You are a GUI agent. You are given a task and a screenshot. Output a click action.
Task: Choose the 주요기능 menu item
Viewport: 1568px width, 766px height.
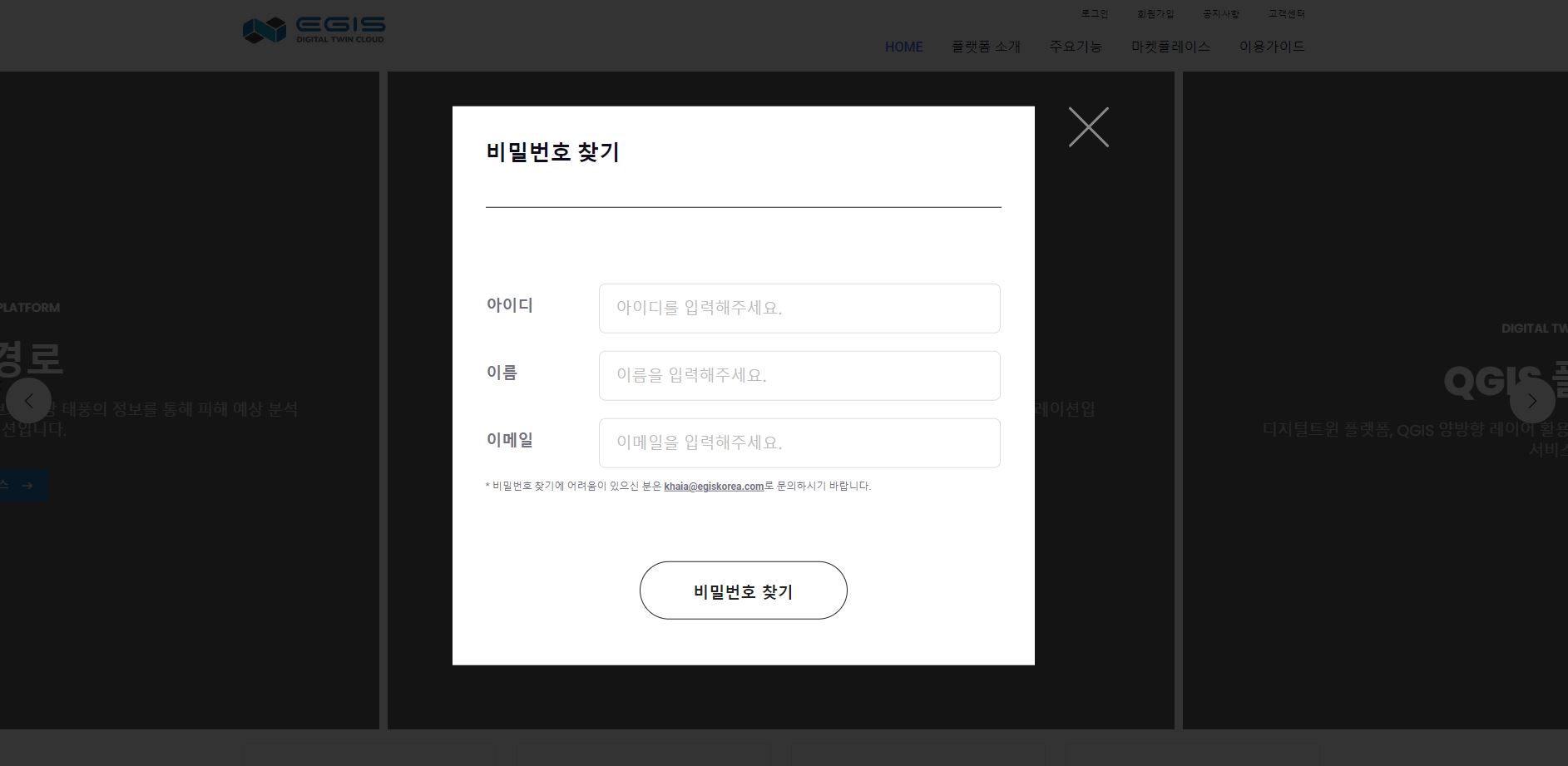tap(1075, 47)
